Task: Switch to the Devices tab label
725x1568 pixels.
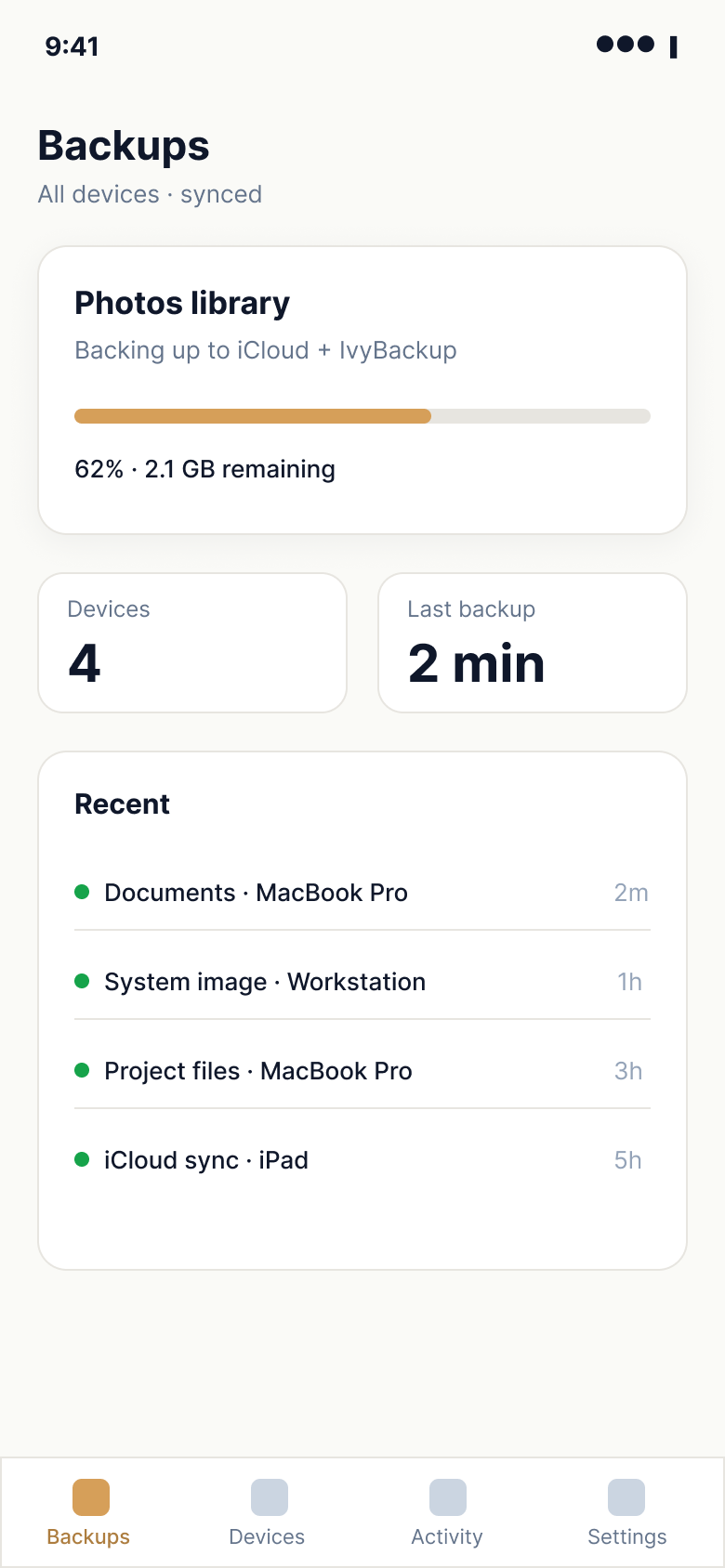Action: 267,1536
